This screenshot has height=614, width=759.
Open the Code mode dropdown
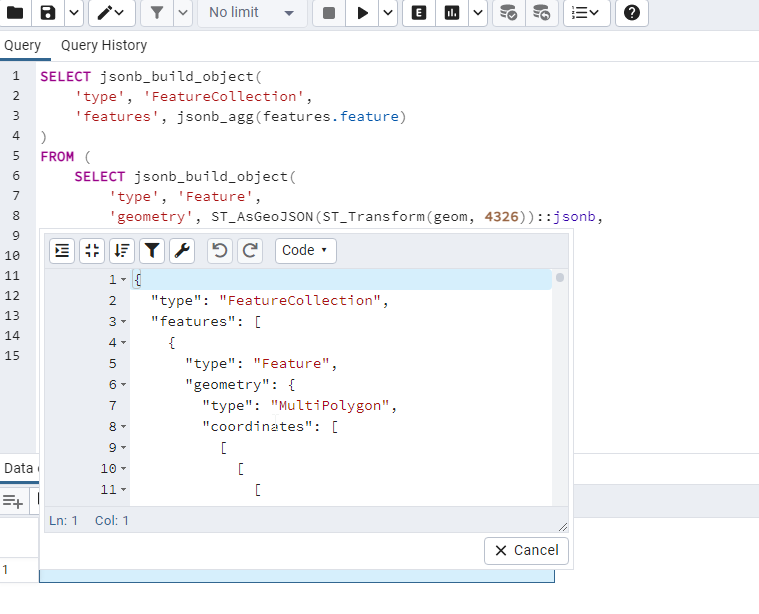(x=305, y=251)
